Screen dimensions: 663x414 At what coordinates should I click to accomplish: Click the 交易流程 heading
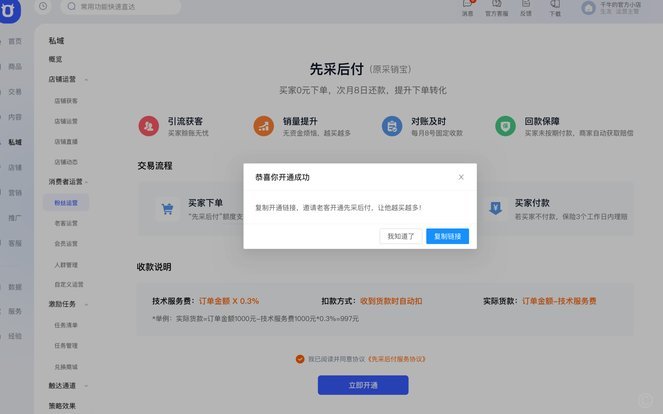click(155, 166)
